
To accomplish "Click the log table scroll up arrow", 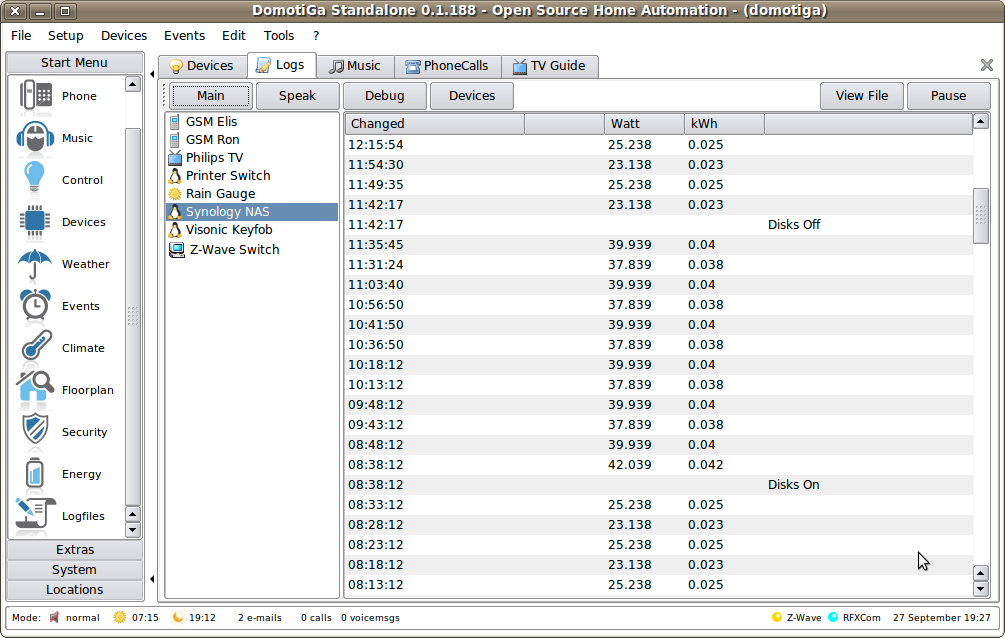I will tap(981, 121).
